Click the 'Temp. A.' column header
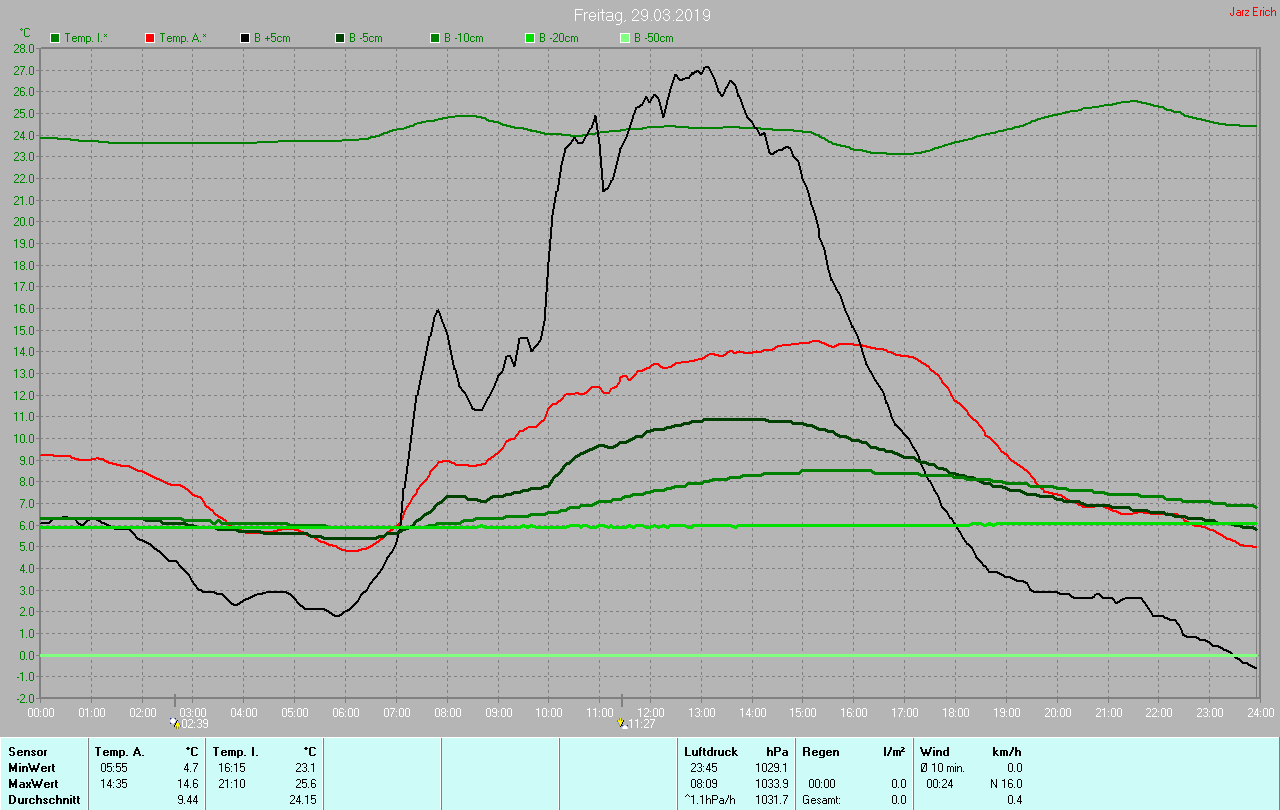Screen dimensions: 1280x810 coord(119,751)
